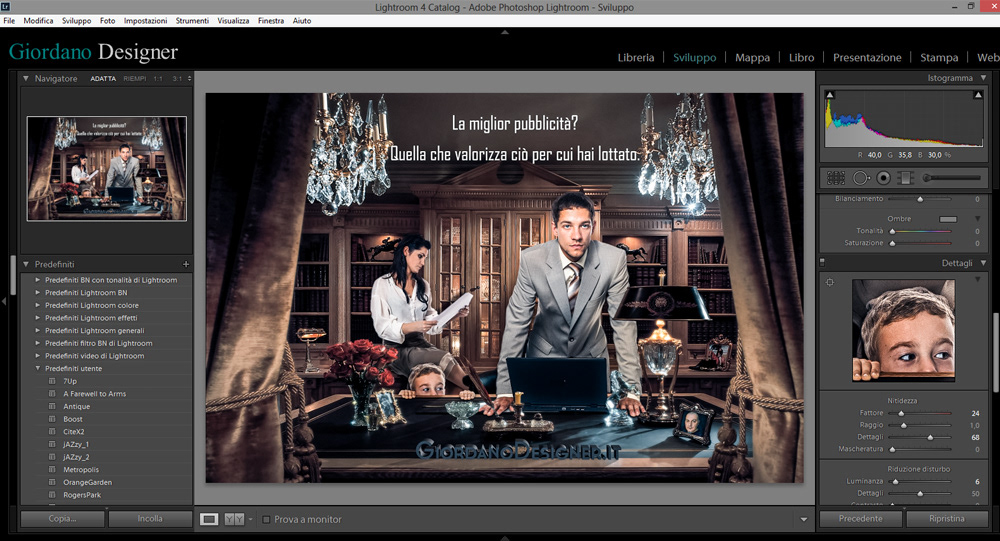Open toolbar options dropdown arrow at right
Image resolution: width=1000 pixels, height=541 pixels.
click(804, 519)
